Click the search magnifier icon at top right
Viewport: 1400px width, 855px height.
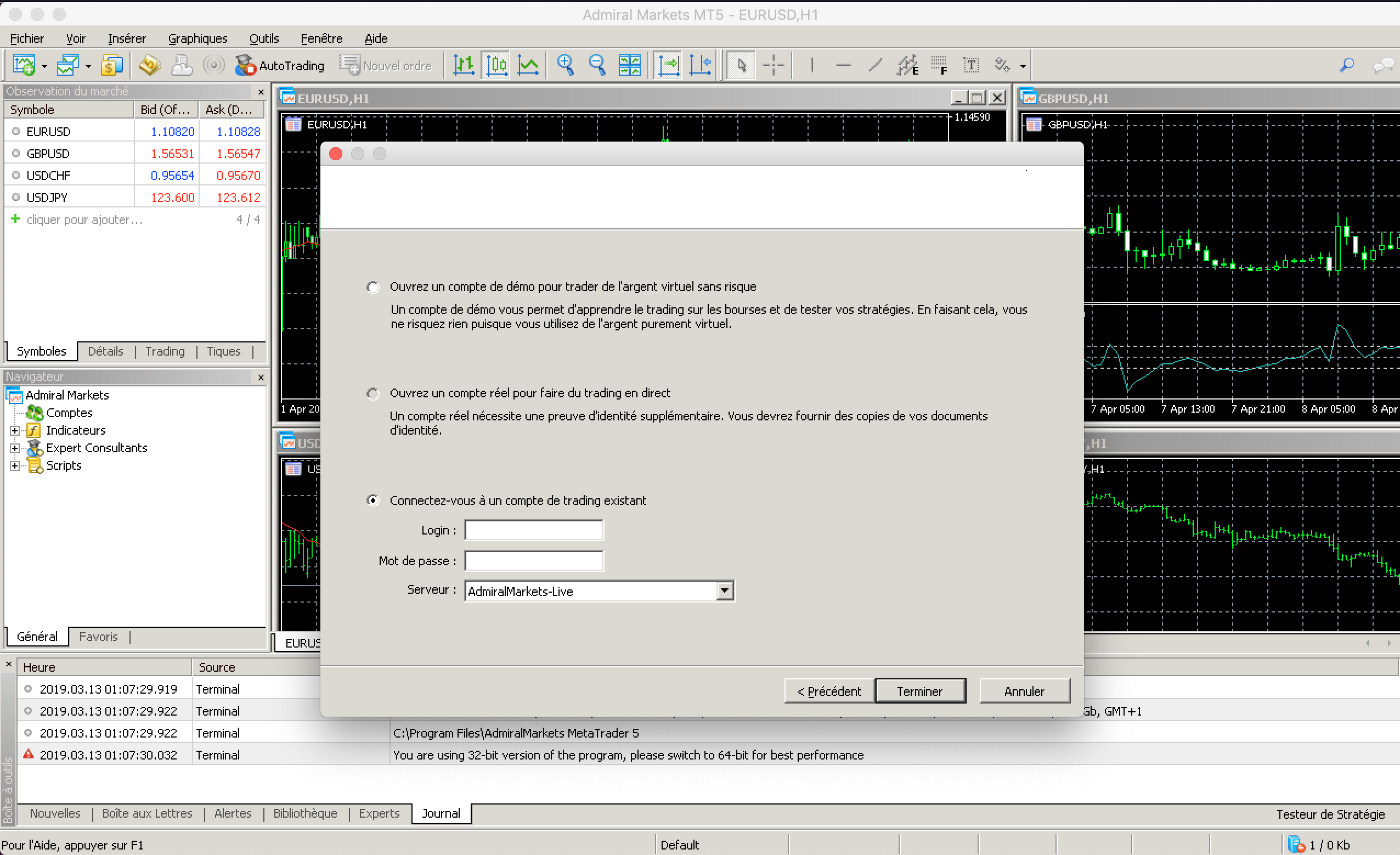point(1347,65)
